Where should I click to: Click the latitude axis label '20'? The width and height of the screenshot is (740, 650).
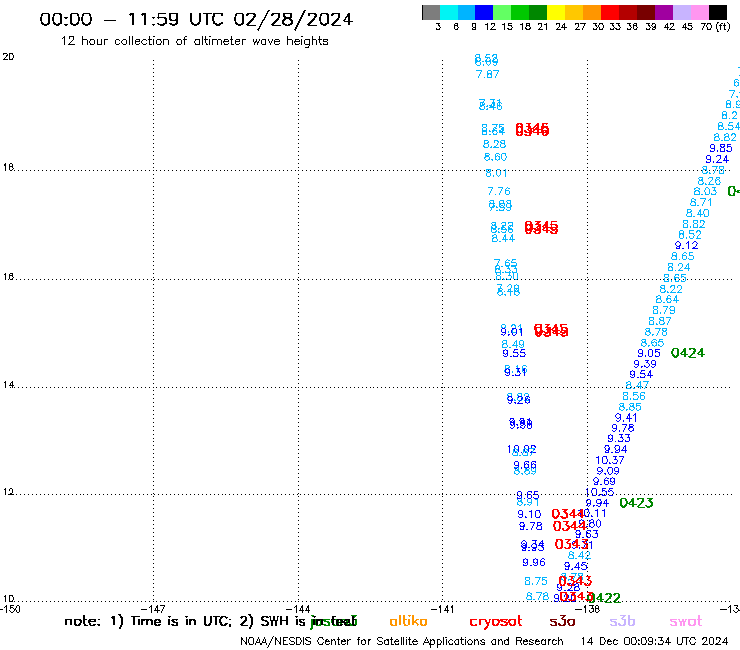(8, 57)
